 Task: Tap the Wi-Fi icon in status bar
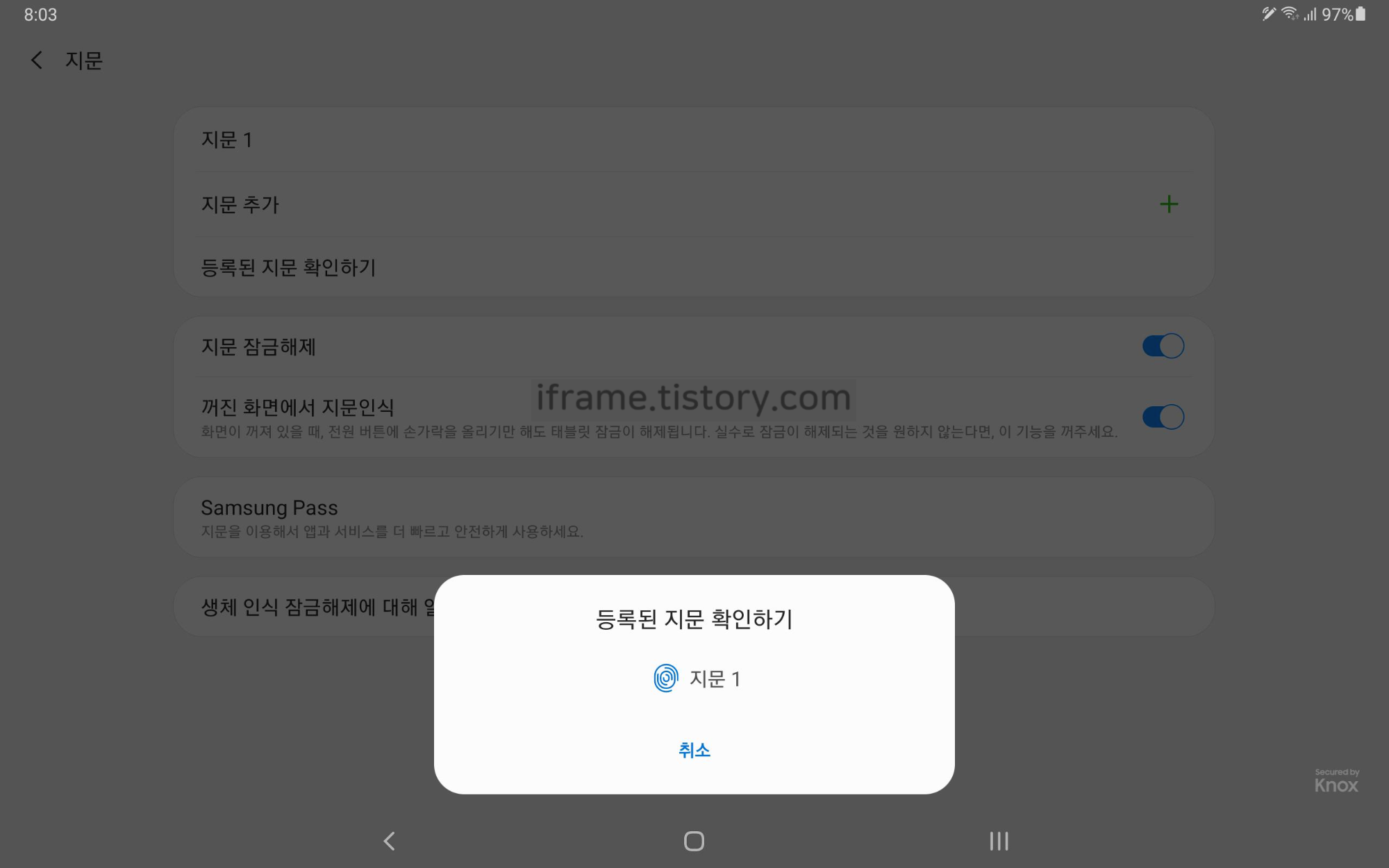pyautogui.click(x=1290, y=14)
